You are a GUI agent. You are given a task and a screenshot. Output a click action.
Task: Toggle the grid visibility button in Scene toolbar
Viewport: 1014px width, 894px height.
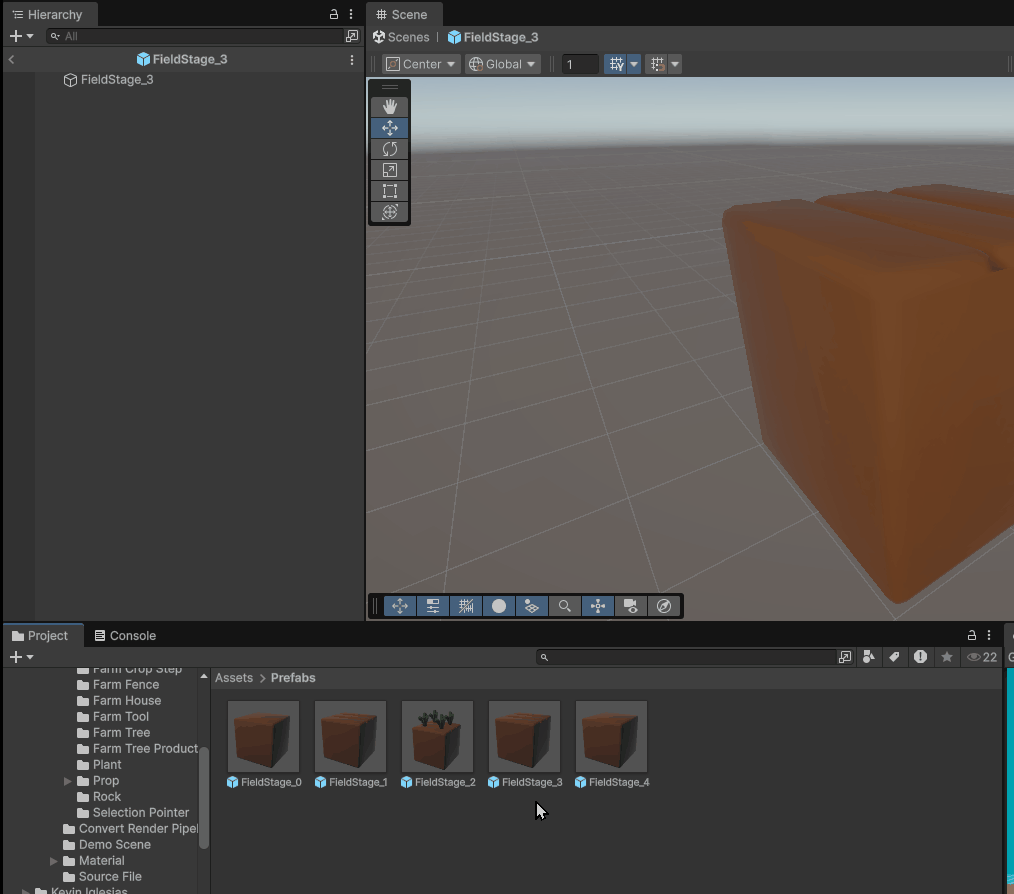pos(616,64)
